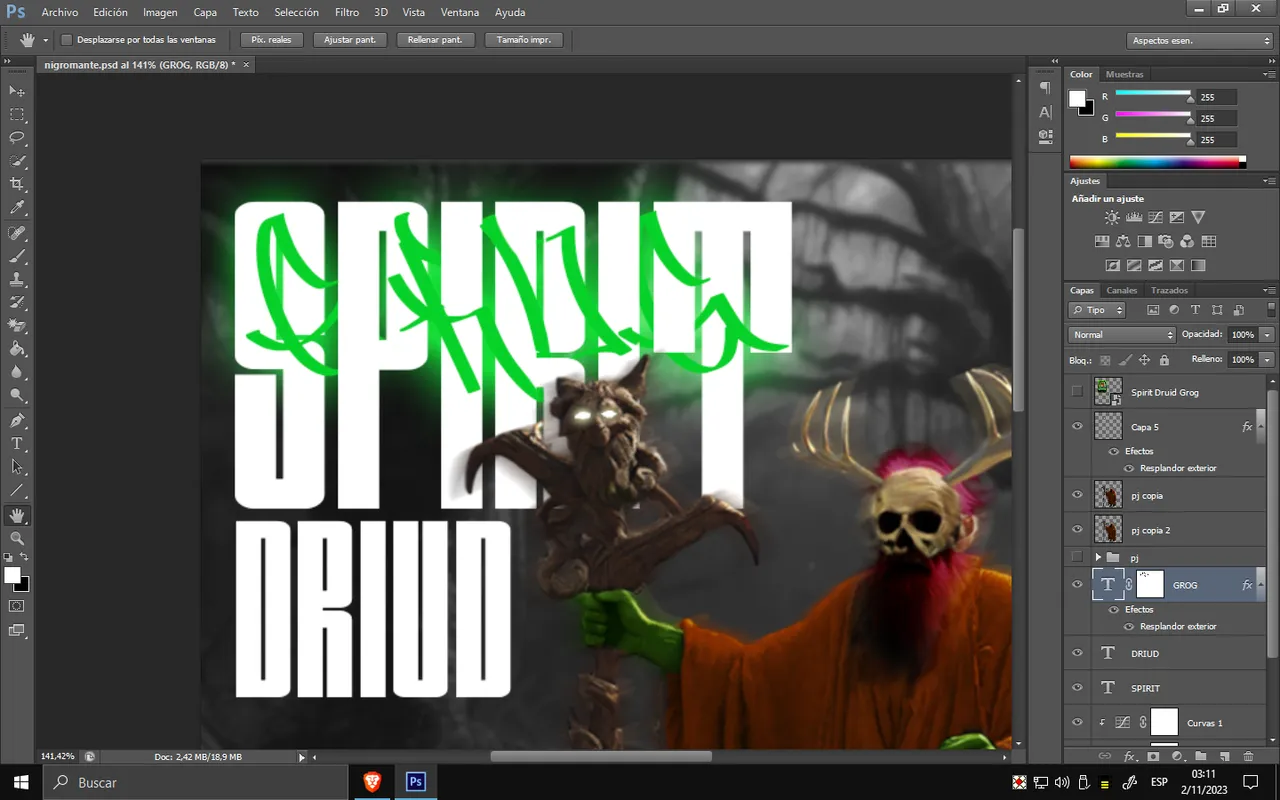Click the color spectrum ramp bar
Image resolution: width=1280 pixels, height=800 pixels.
[x=1158, y=161]
